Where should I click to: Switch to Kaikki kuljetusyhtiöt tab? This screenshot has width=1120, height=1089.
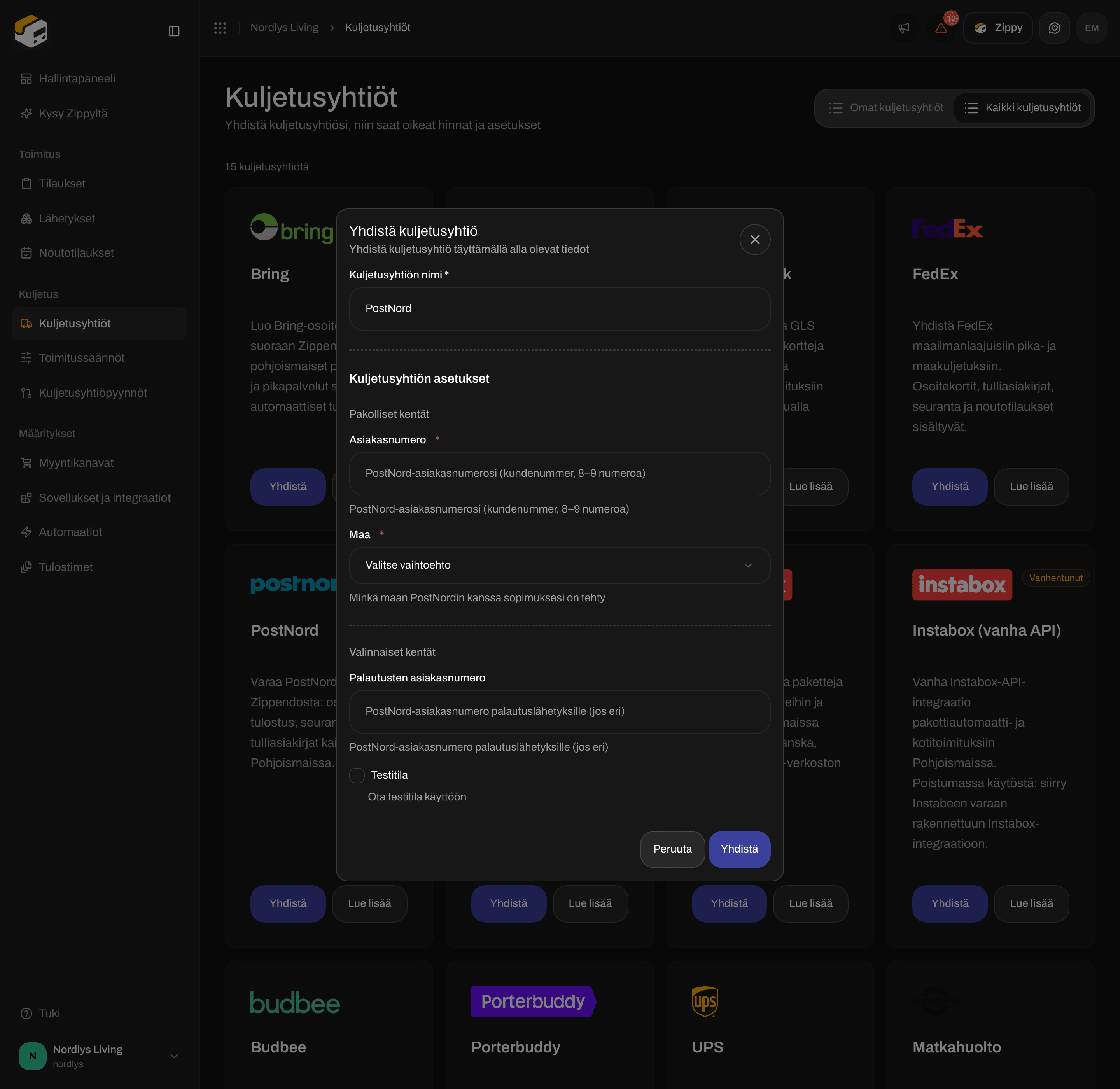point(1022,107)
